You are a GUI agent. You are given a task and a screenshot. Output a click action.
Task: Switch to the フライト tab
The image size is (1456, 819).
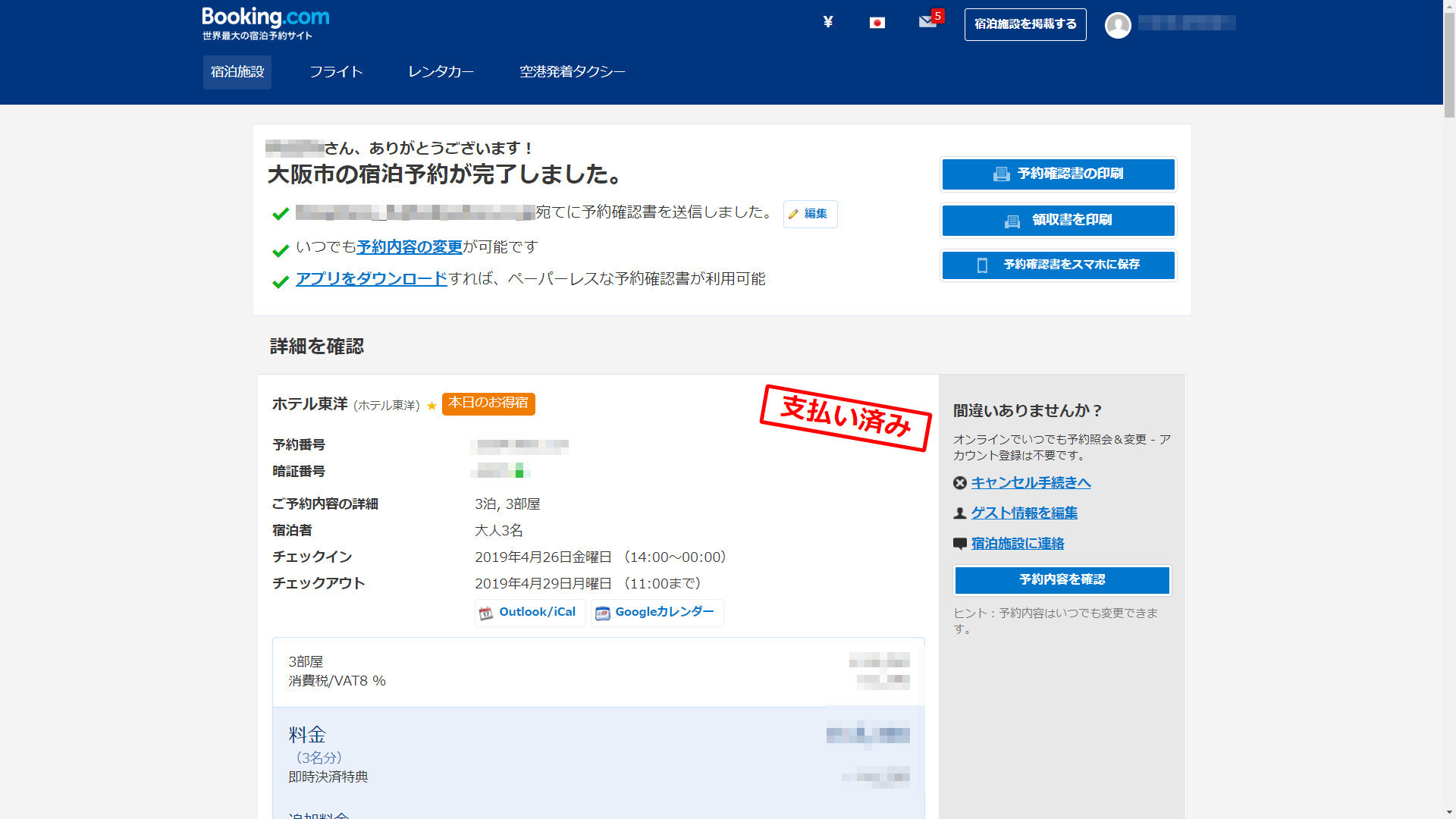336,72
